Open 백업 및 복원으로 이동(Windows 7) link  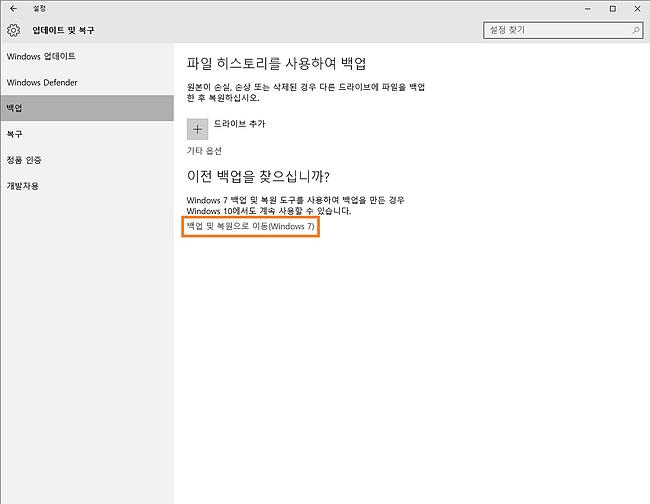click(x=250, y=226)
